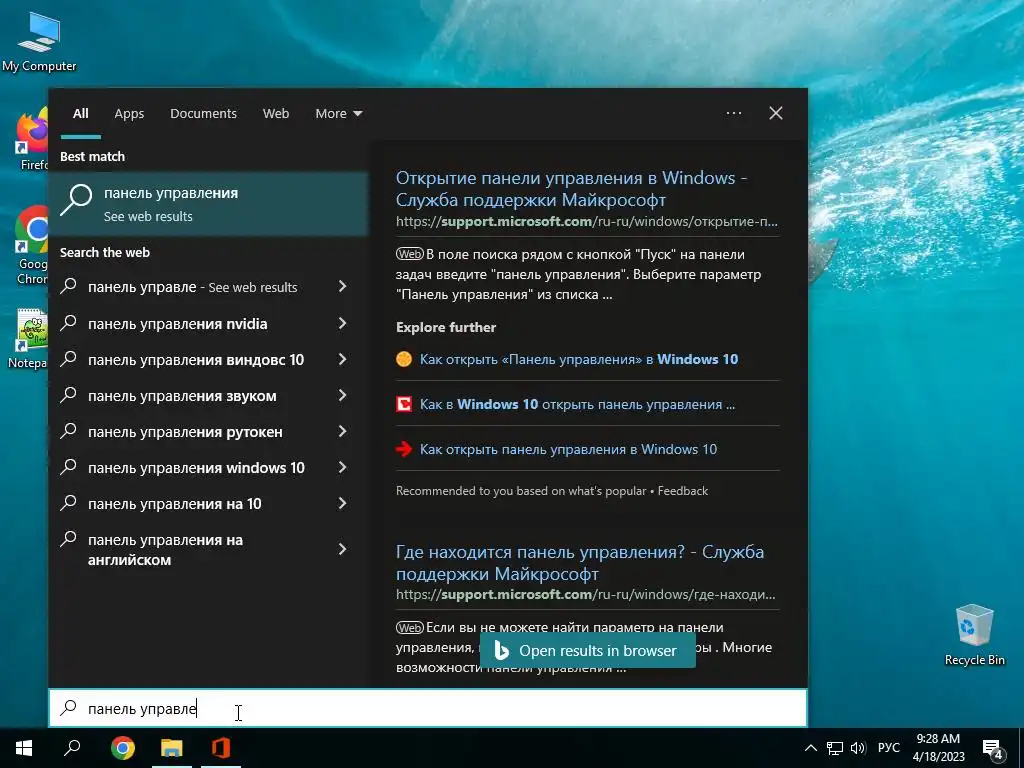The image size is (1024, 768).
Task: Open Recycle Bin on desktop
Action: click(974, 635)
